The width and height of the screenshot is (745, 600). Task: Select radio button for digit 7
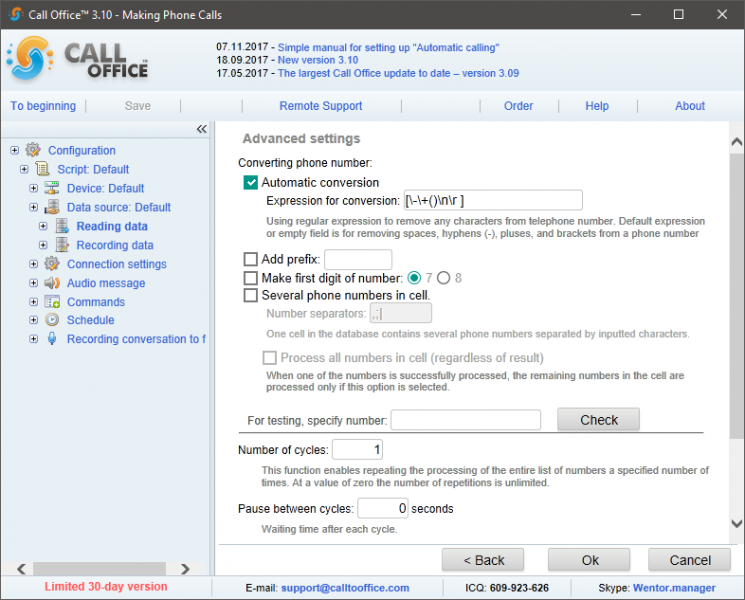[414, 278]
